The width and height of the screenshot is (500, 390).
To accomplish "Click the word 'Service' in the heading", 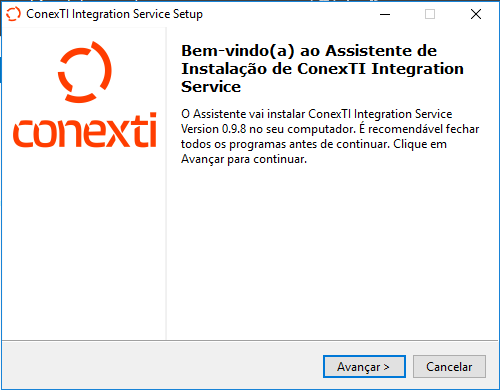I will [211, 87].
